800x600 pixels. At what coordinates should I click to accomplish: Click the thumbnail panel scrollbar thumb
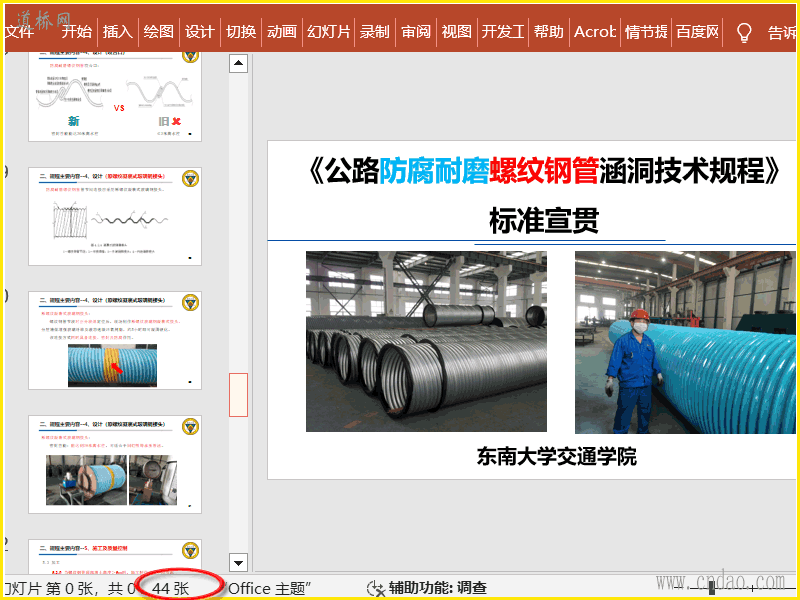(x=238, y=394)
